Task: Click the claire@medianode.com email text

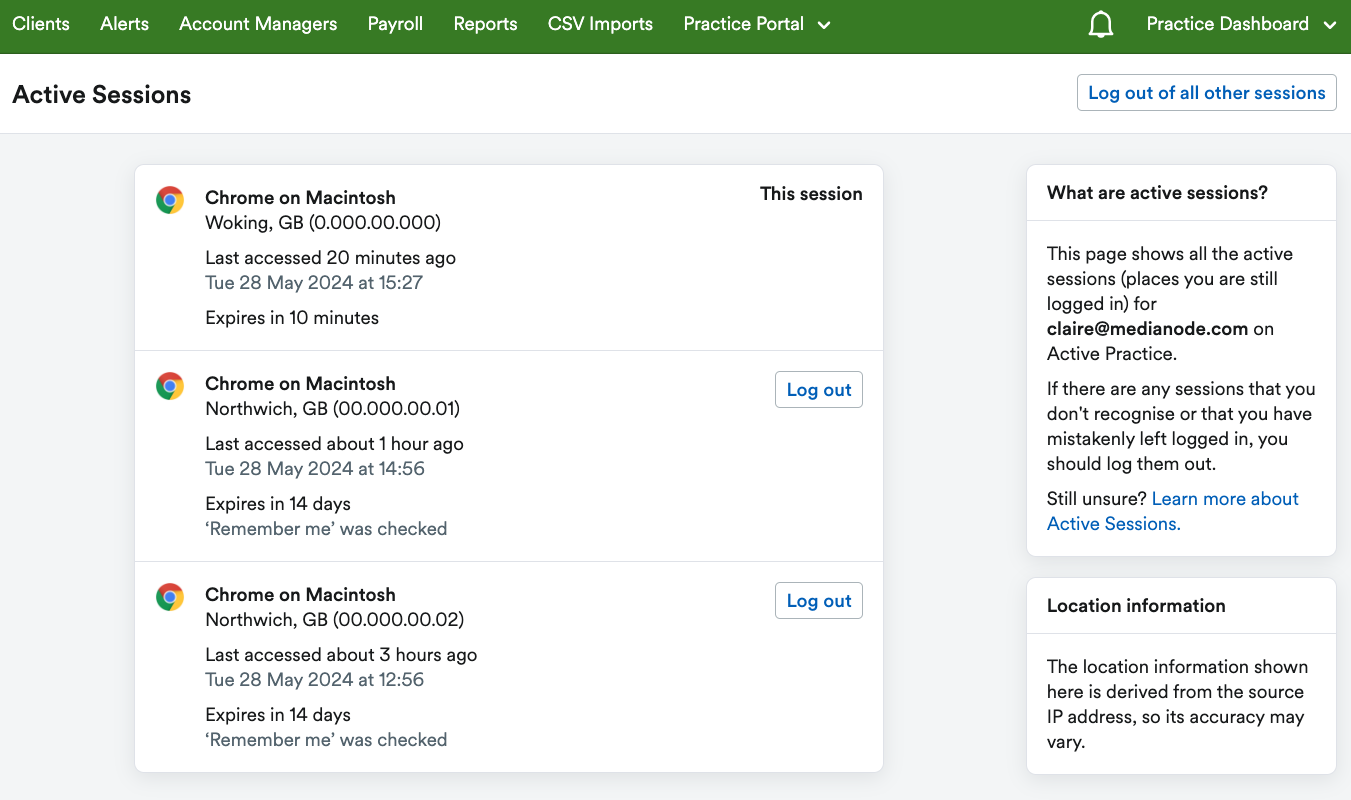Action: tap(1146, 328)
